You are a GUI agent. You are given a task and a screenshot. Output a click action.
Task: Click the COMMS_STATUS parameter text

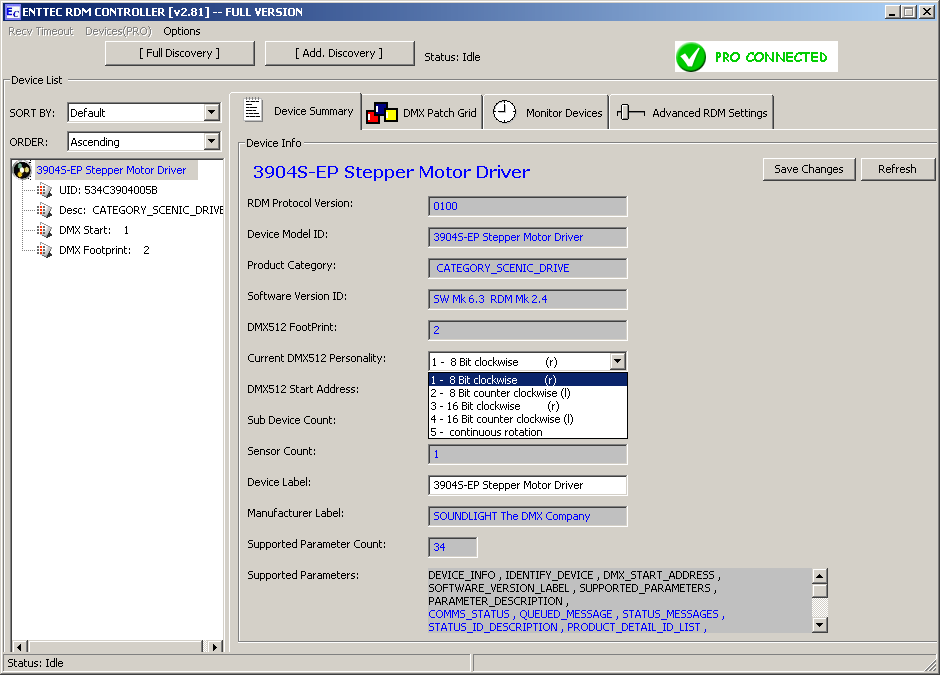click(x=469, y=614)
